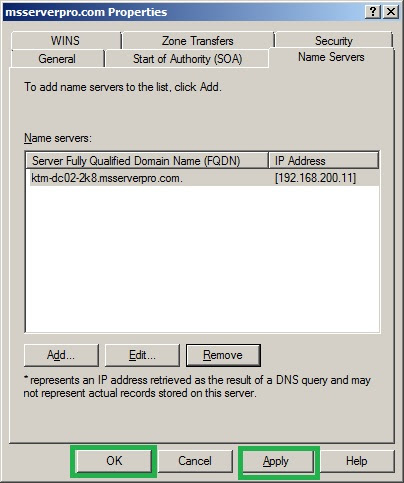Click the Name Servers tab
Image resolution: width=404 pixels, height=483 pixels.
click(x=331, y=57)
